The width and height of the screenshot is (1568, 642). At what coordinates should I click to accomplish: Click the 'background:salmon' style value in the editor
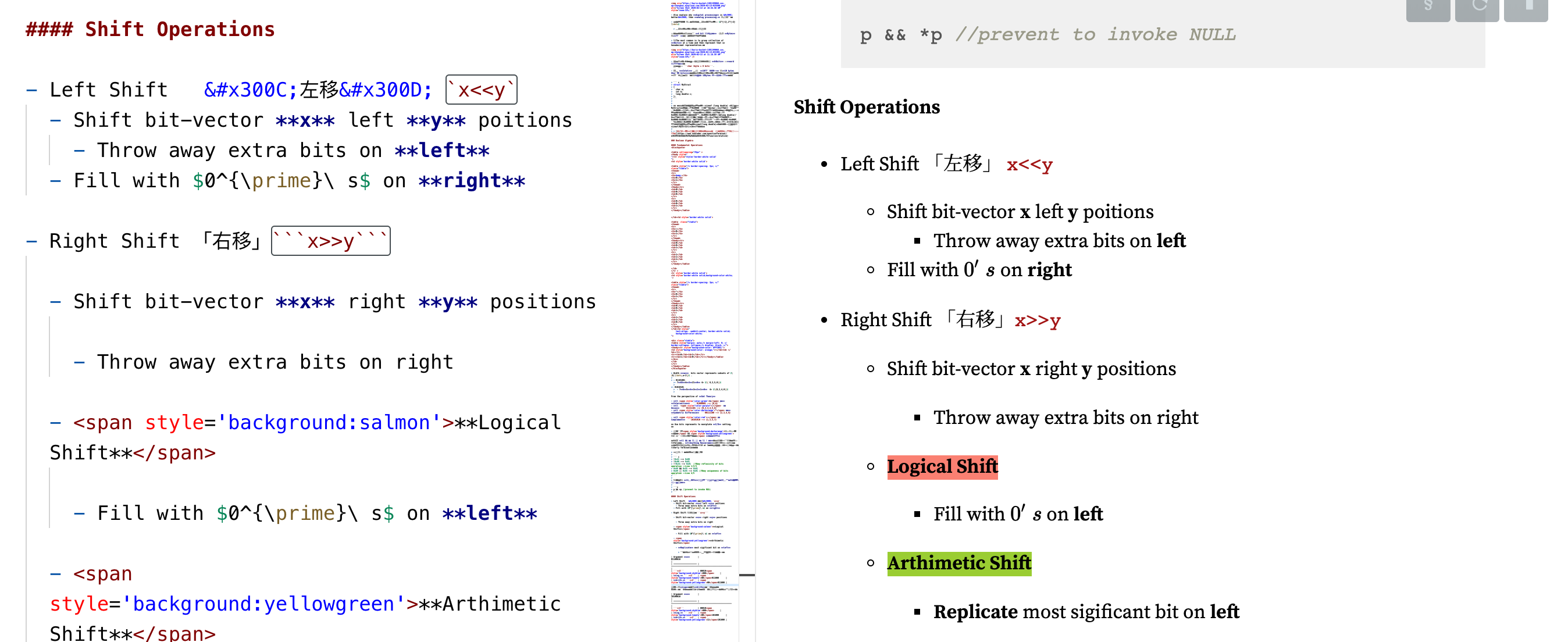332,422
